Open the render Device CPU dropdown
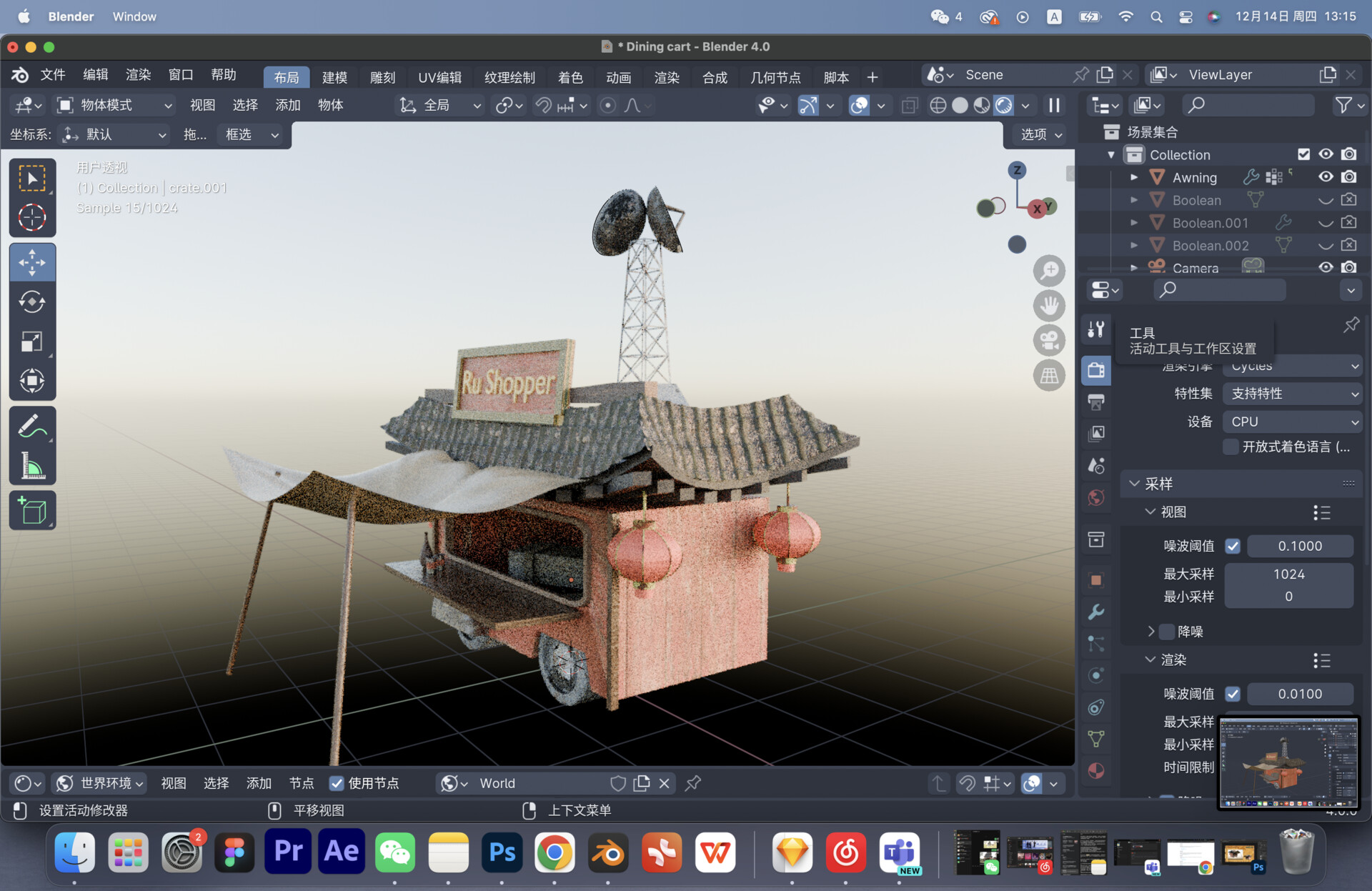 click(1293, 422)
